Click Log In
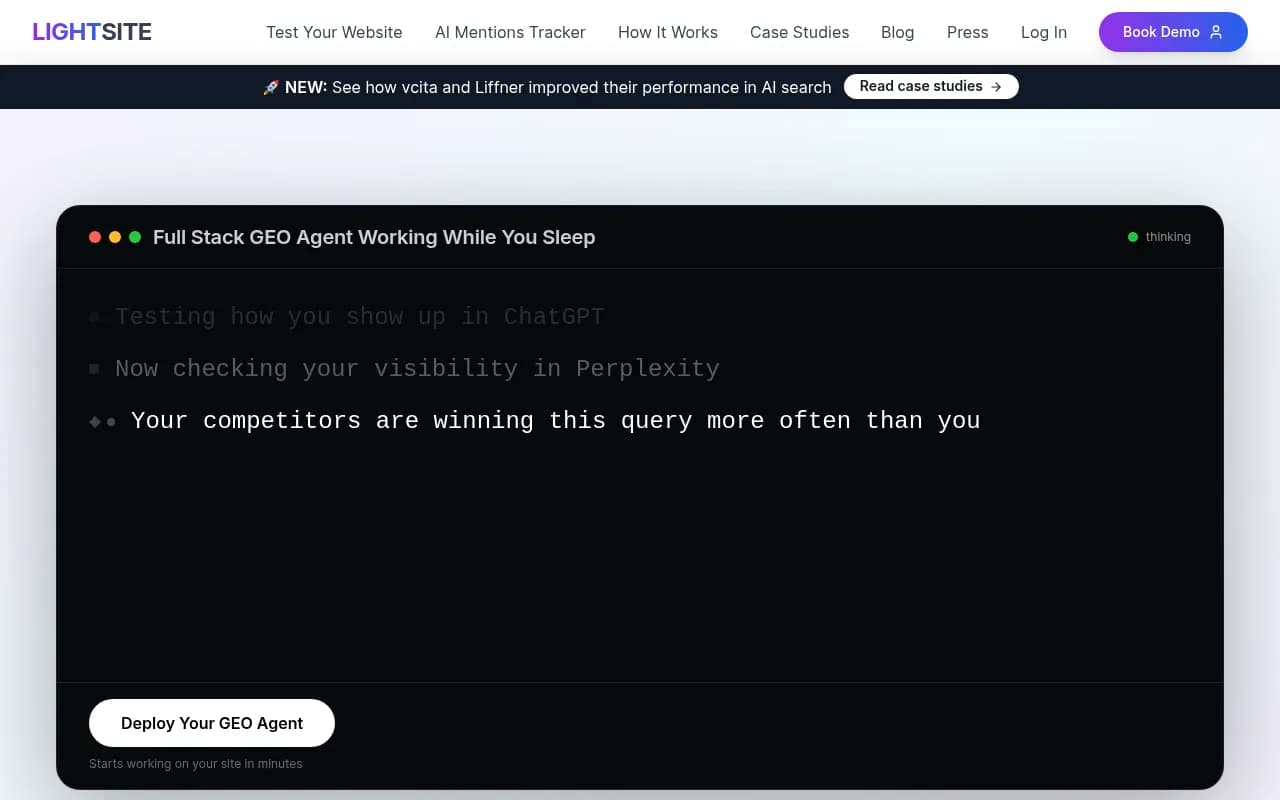 coord(1043,32)
